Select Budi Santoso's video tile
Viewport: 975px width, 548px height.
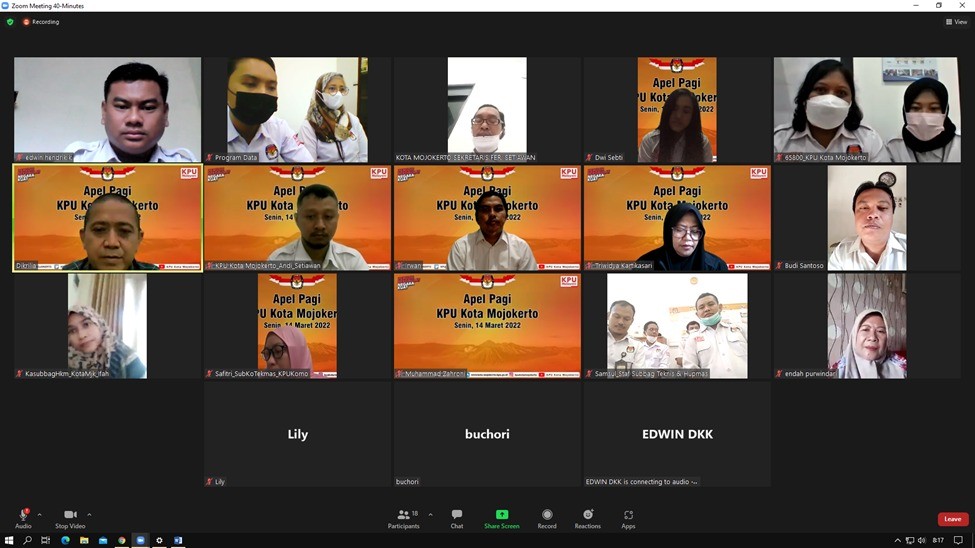866,218
